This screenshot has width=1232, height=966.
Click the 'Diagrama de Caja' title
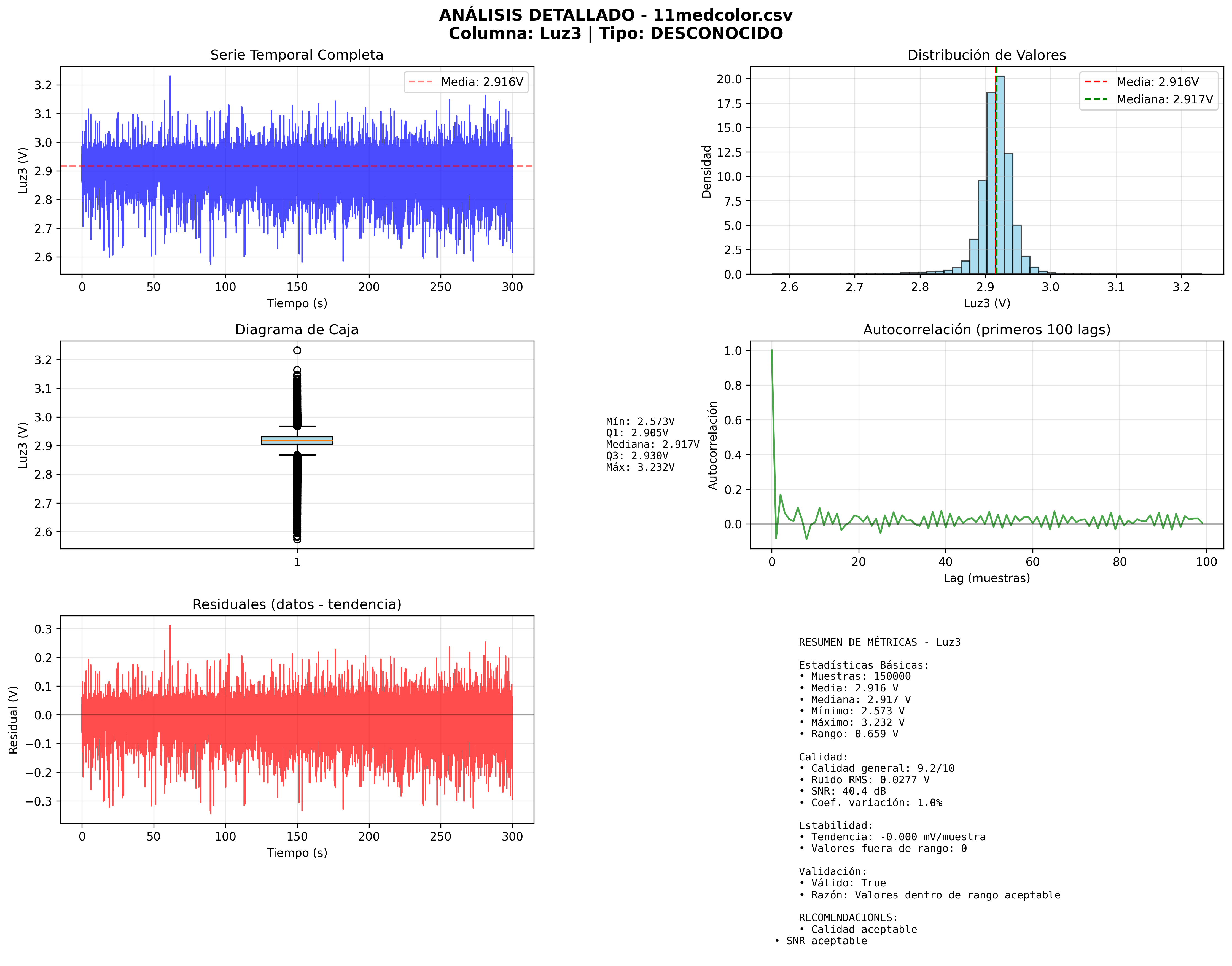pyautogui.click(x=296, y=330)
